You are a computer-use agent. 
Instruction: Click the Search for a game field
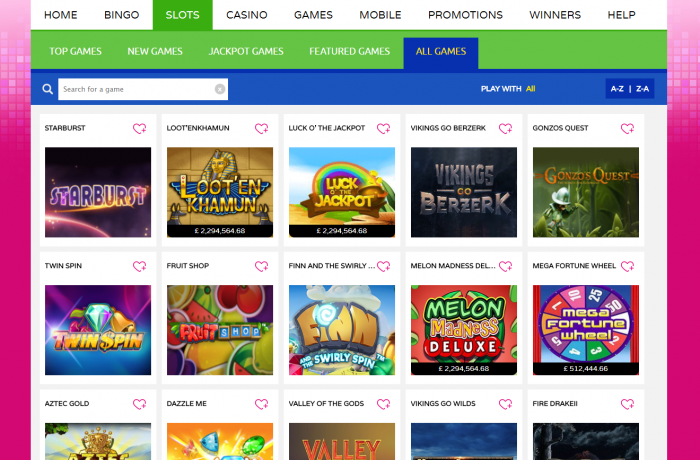point(143,89)
